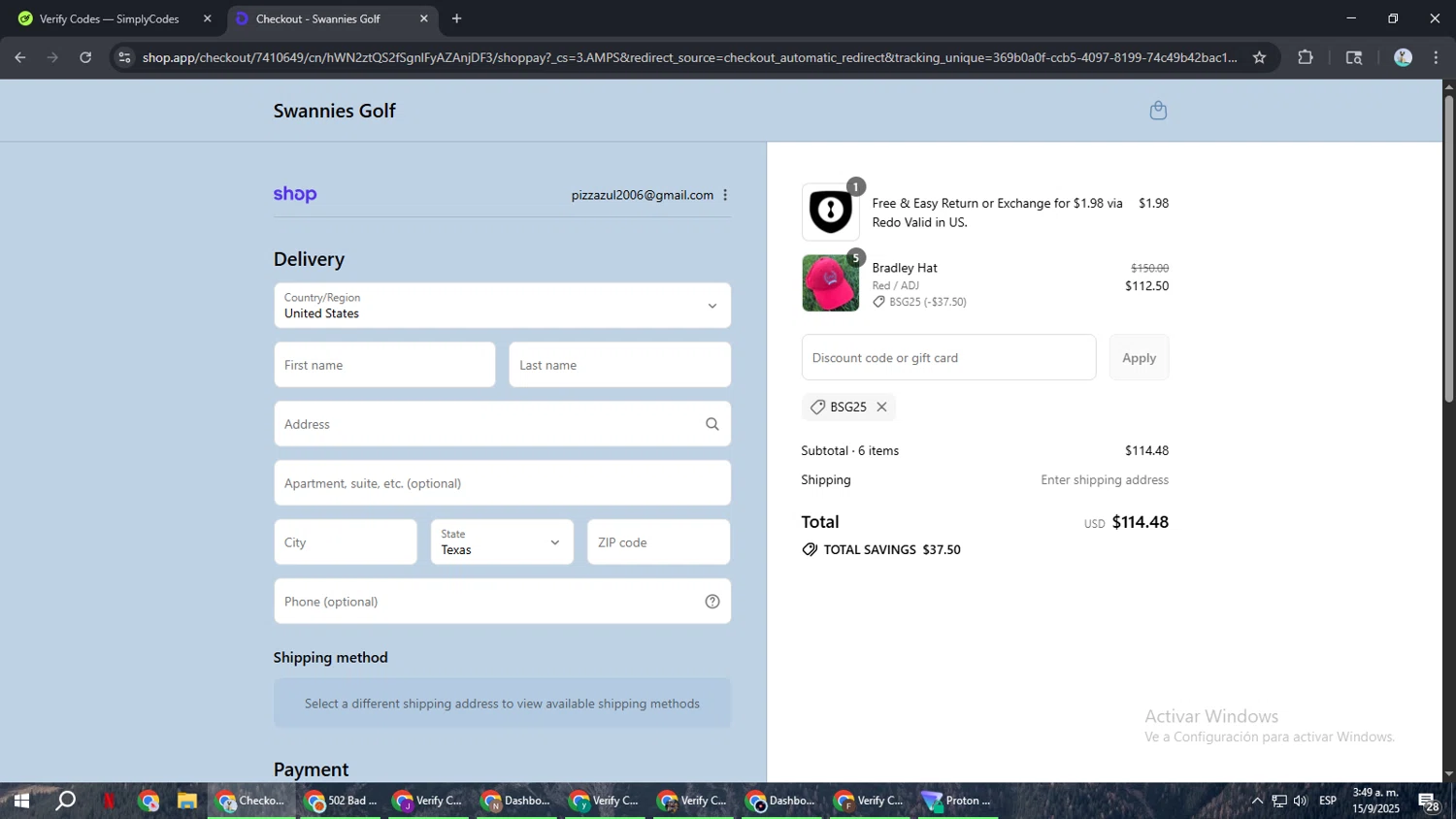Image resolution: width=1456 pixels, height=819 pixels.
Task: Focus the Last name field
Action: [x=619, y=365]
